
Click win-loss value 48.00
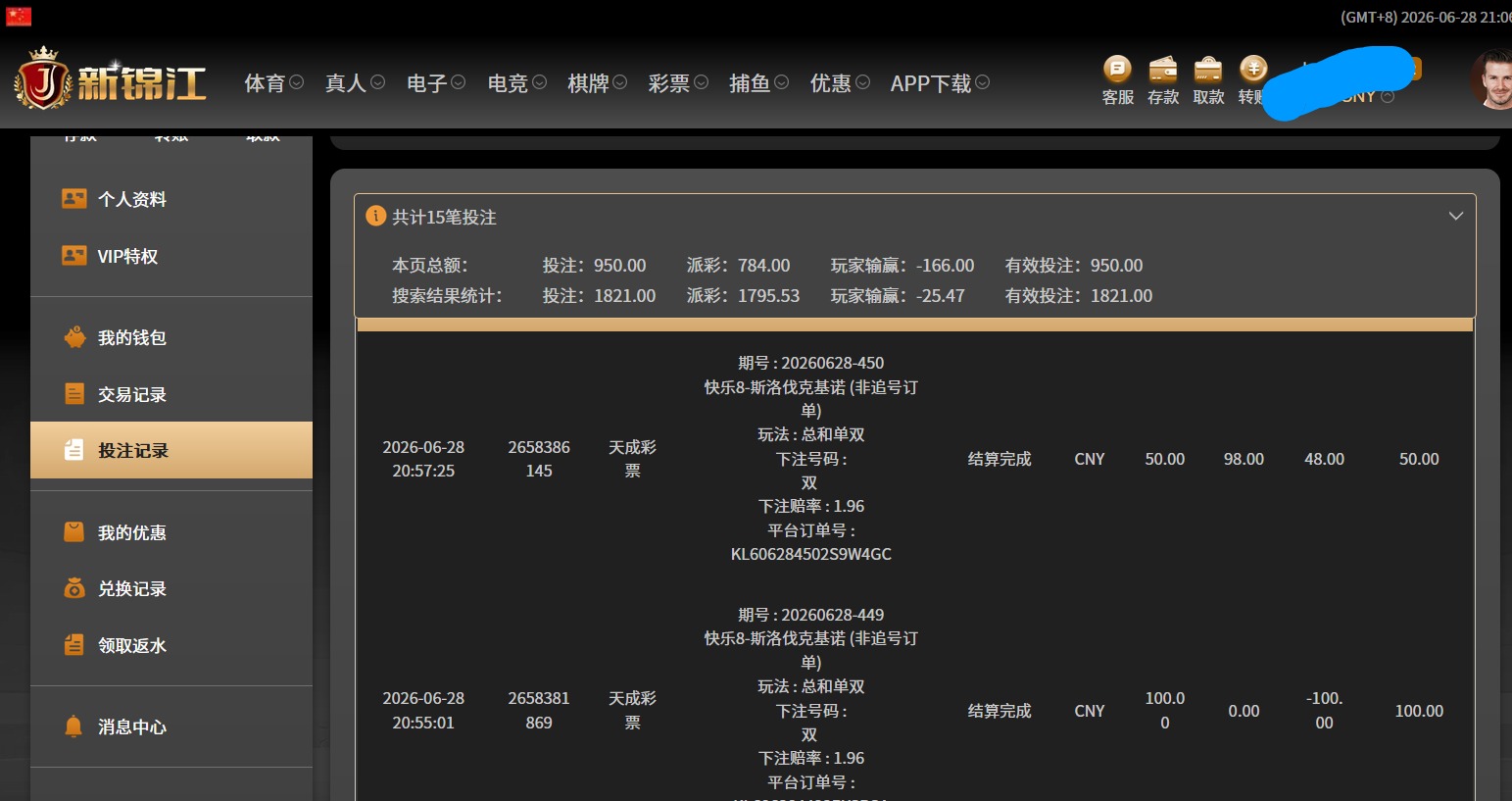pyautogui.click(x=1324, y=459)
